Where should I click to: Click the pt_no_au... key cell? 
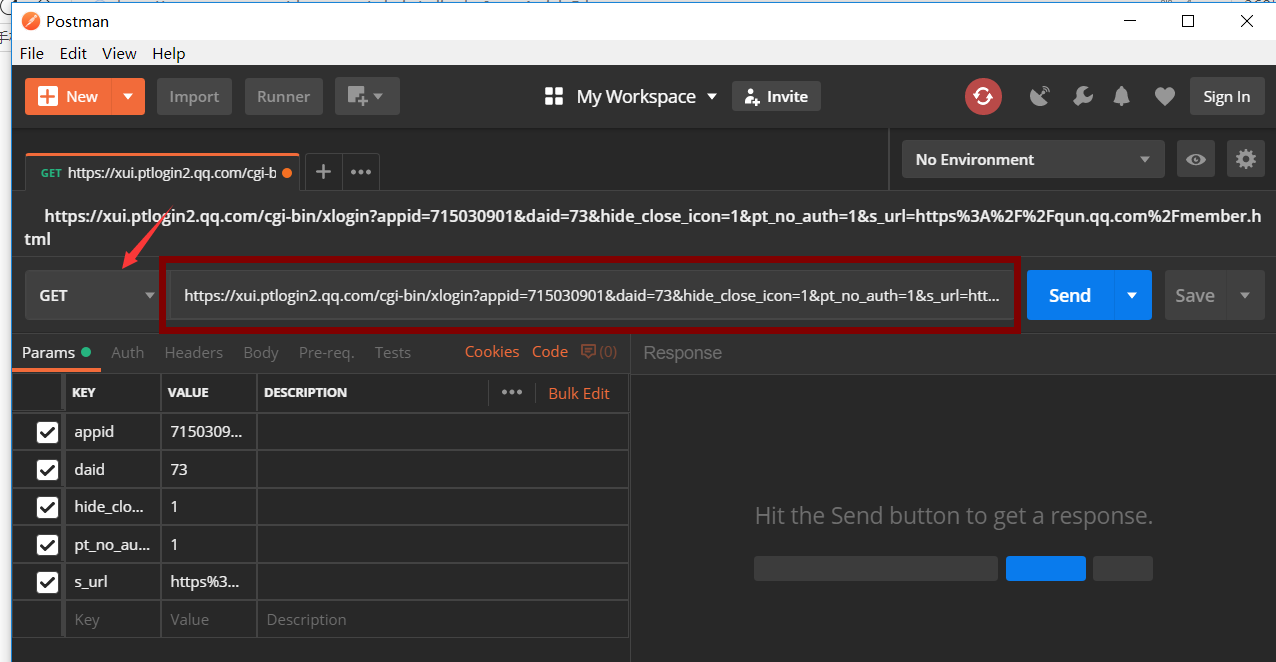(113, 545)
